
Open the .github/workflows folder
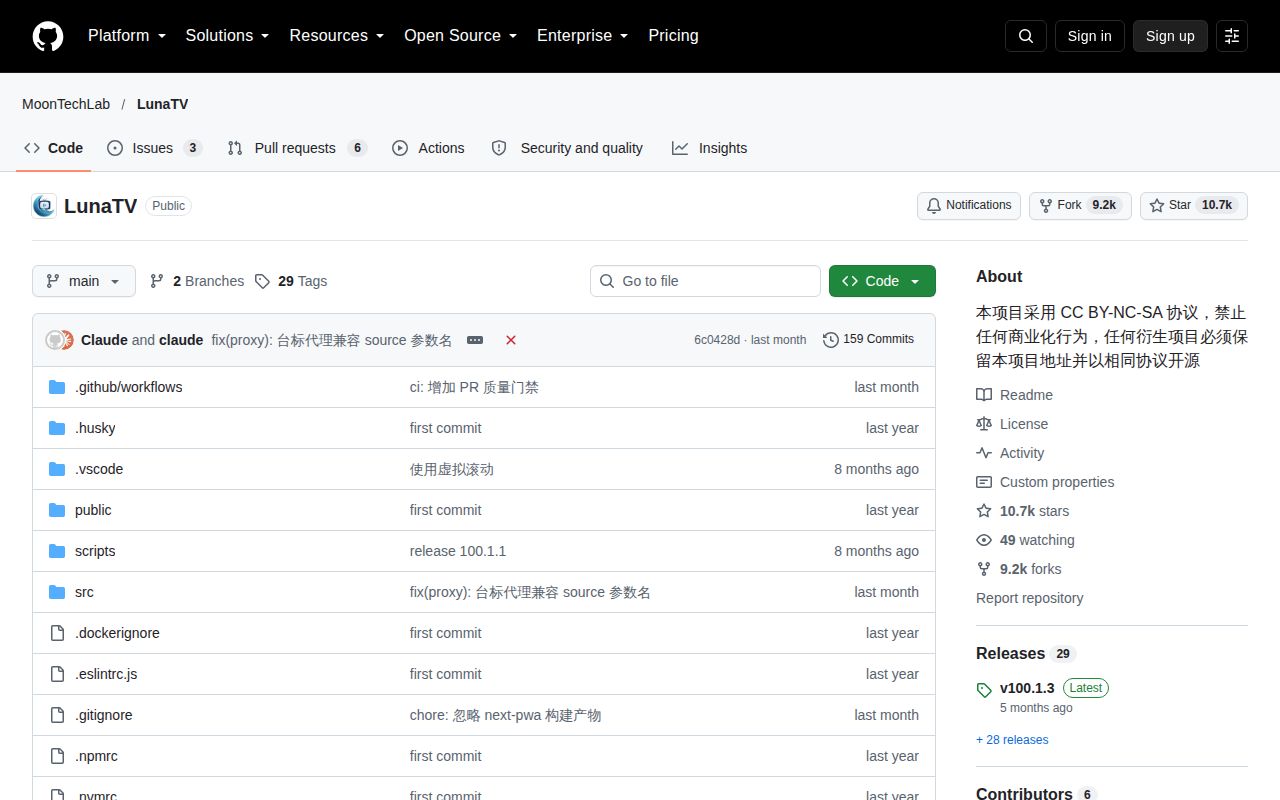[129, 387]
